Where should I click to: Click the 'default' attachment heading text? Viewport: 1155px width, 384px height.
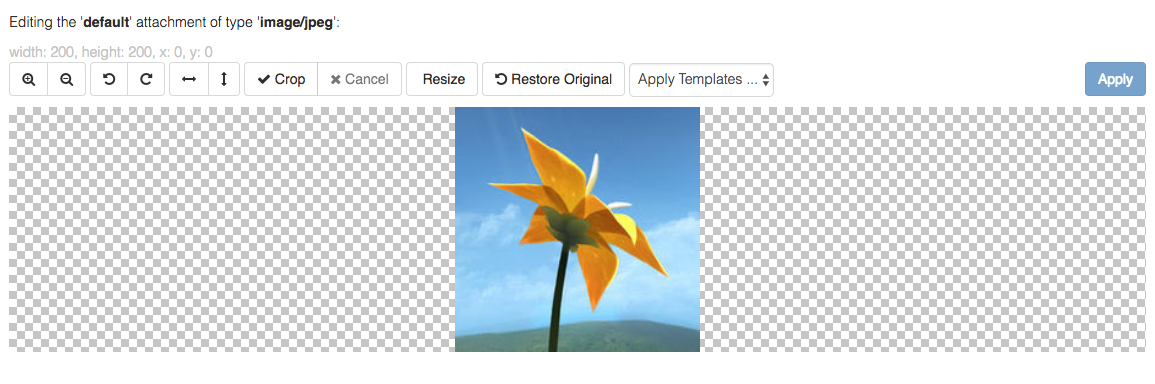pos(175,22)
